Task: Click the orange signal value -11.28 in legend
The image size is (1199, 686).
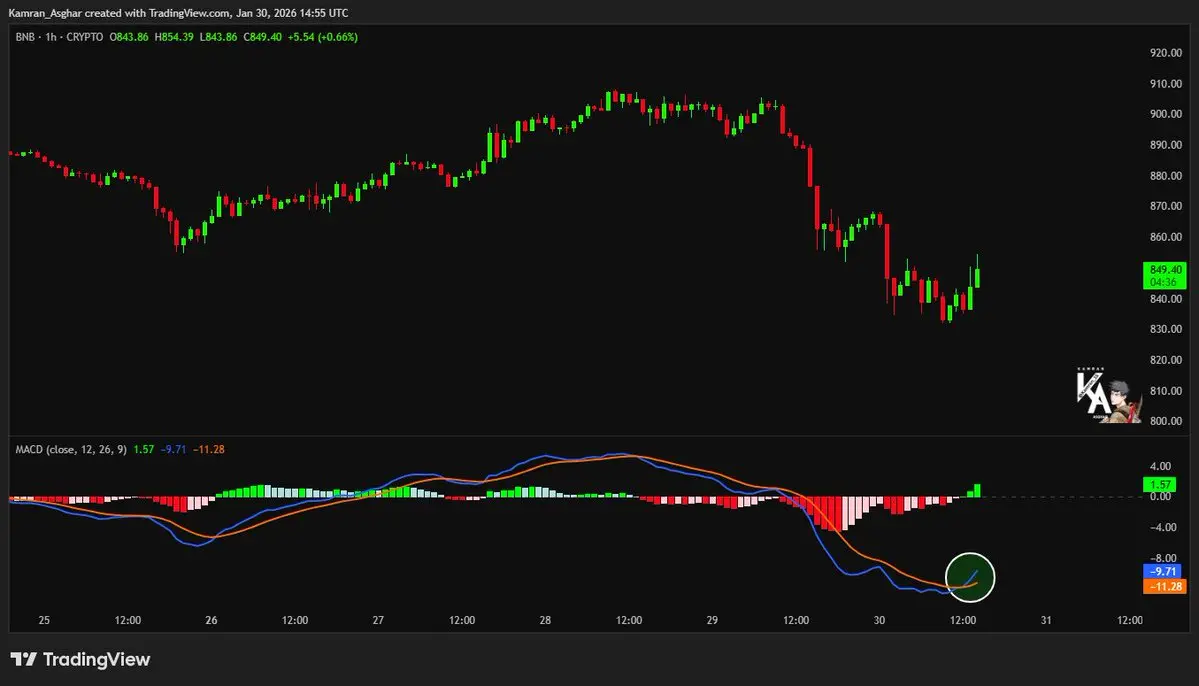Action: pyautogui.click(x=209, y=450)
